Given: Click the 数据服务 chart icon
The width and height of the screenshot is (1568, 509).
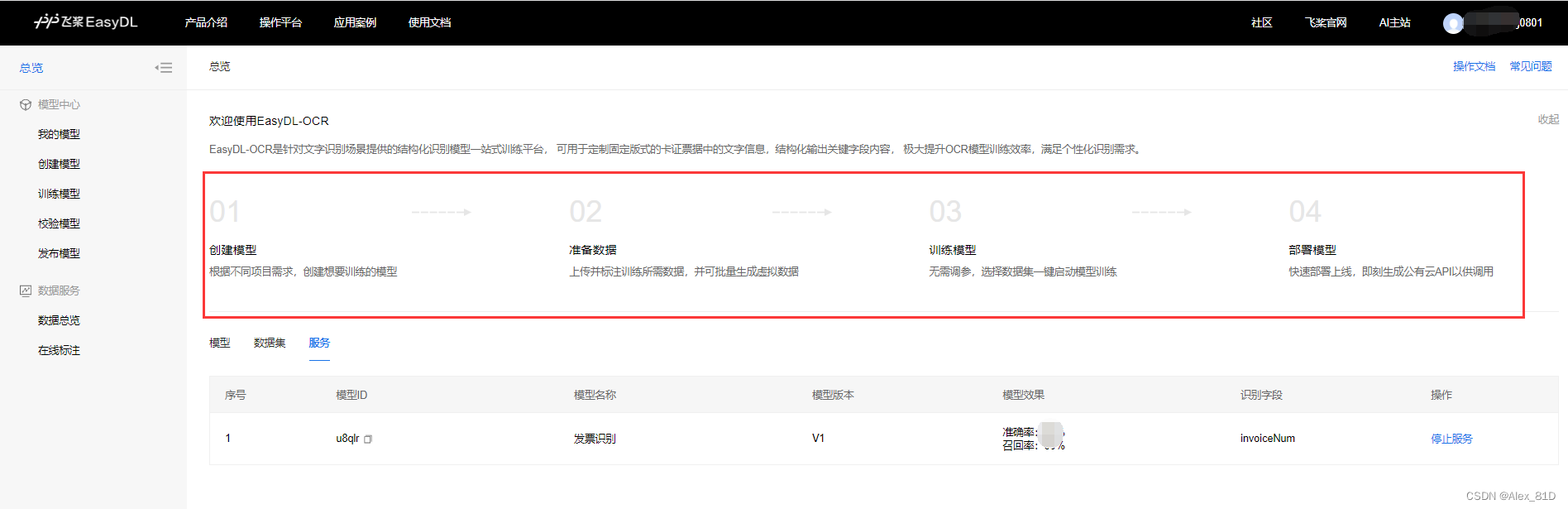Looking at the screenshot, I should pos(26,291).
